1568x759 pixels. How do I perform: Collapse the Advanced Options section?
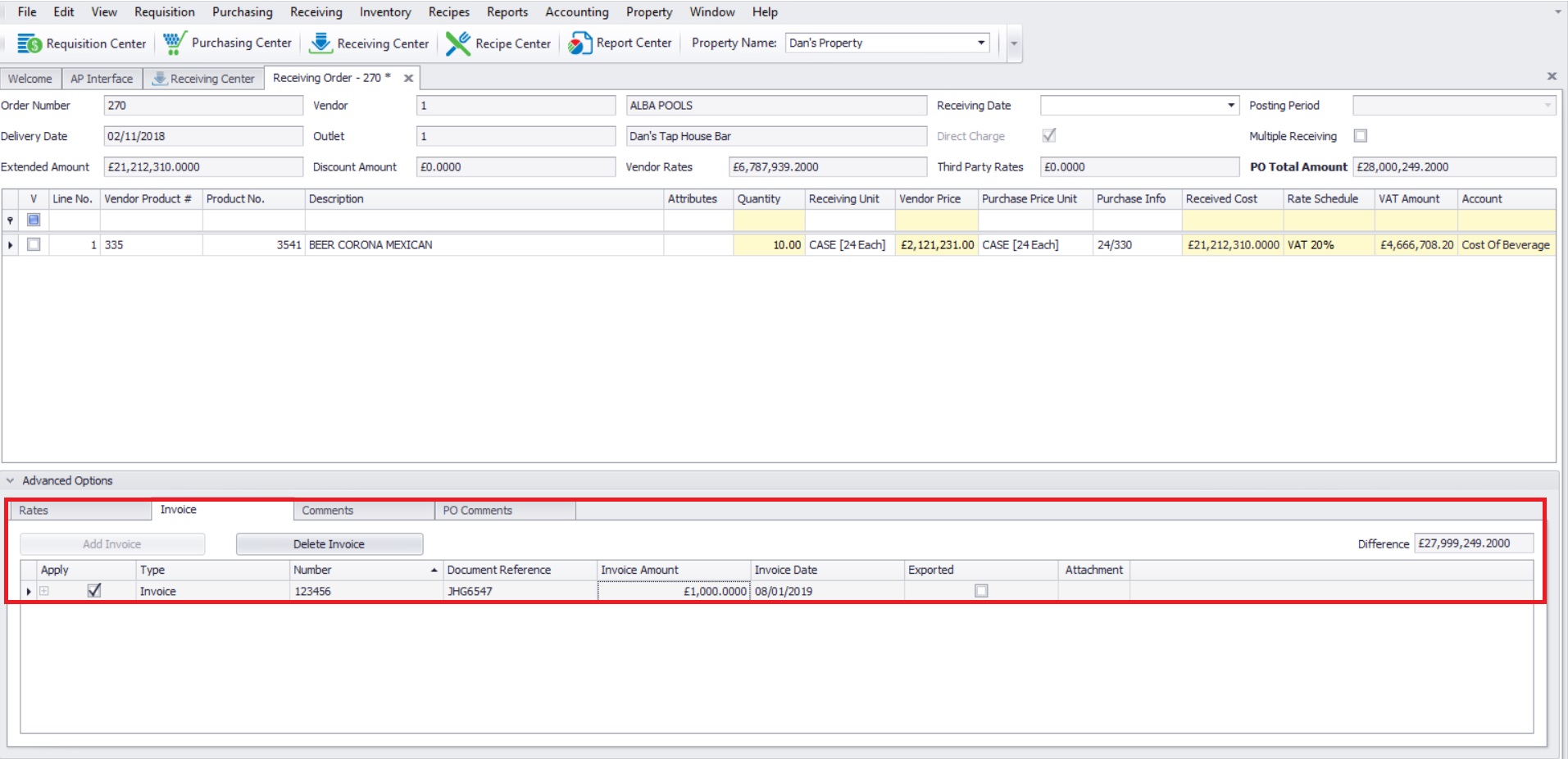click(10, 480)
